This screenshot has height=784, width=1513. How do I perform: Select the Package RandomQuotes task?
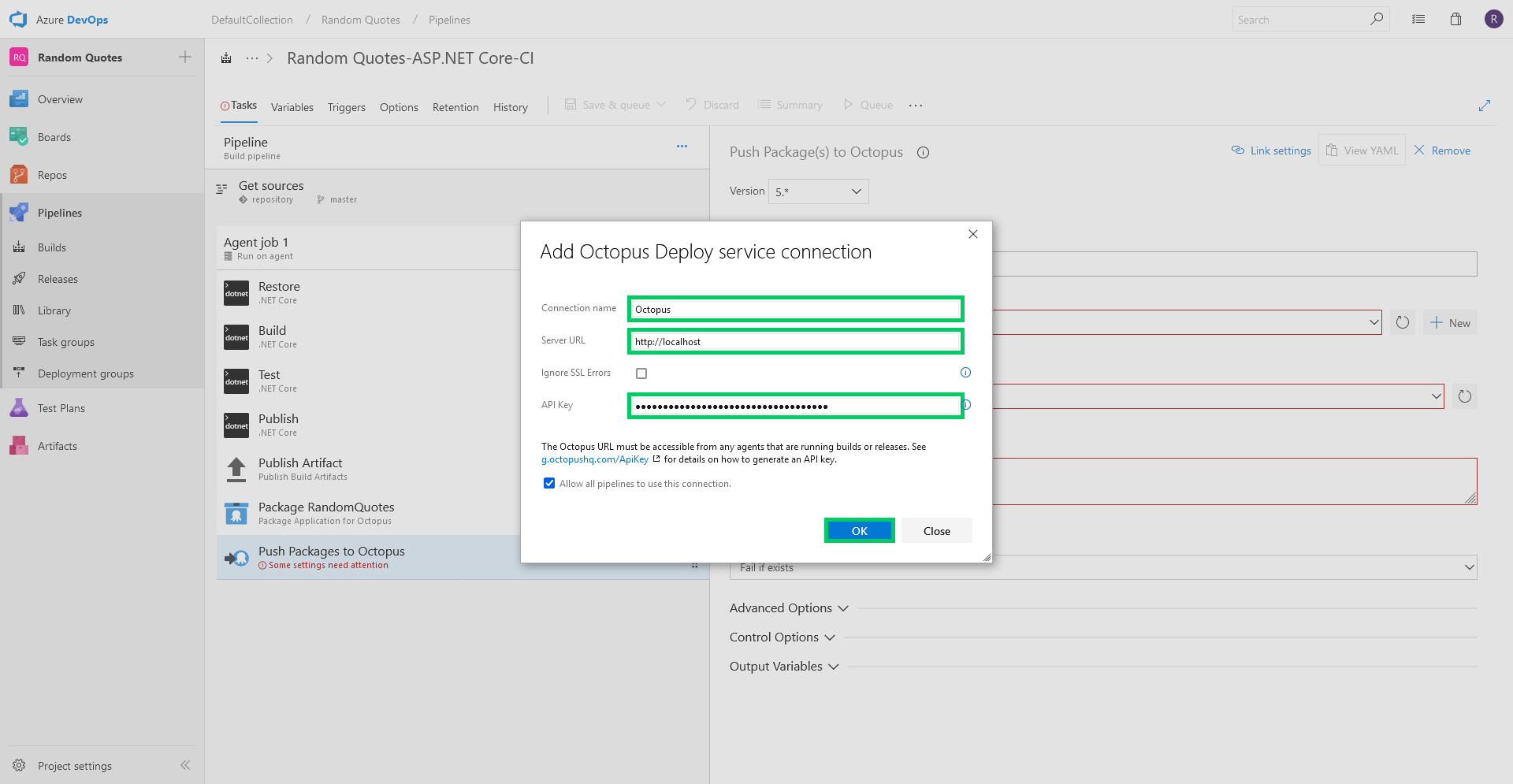click(369, 514)
